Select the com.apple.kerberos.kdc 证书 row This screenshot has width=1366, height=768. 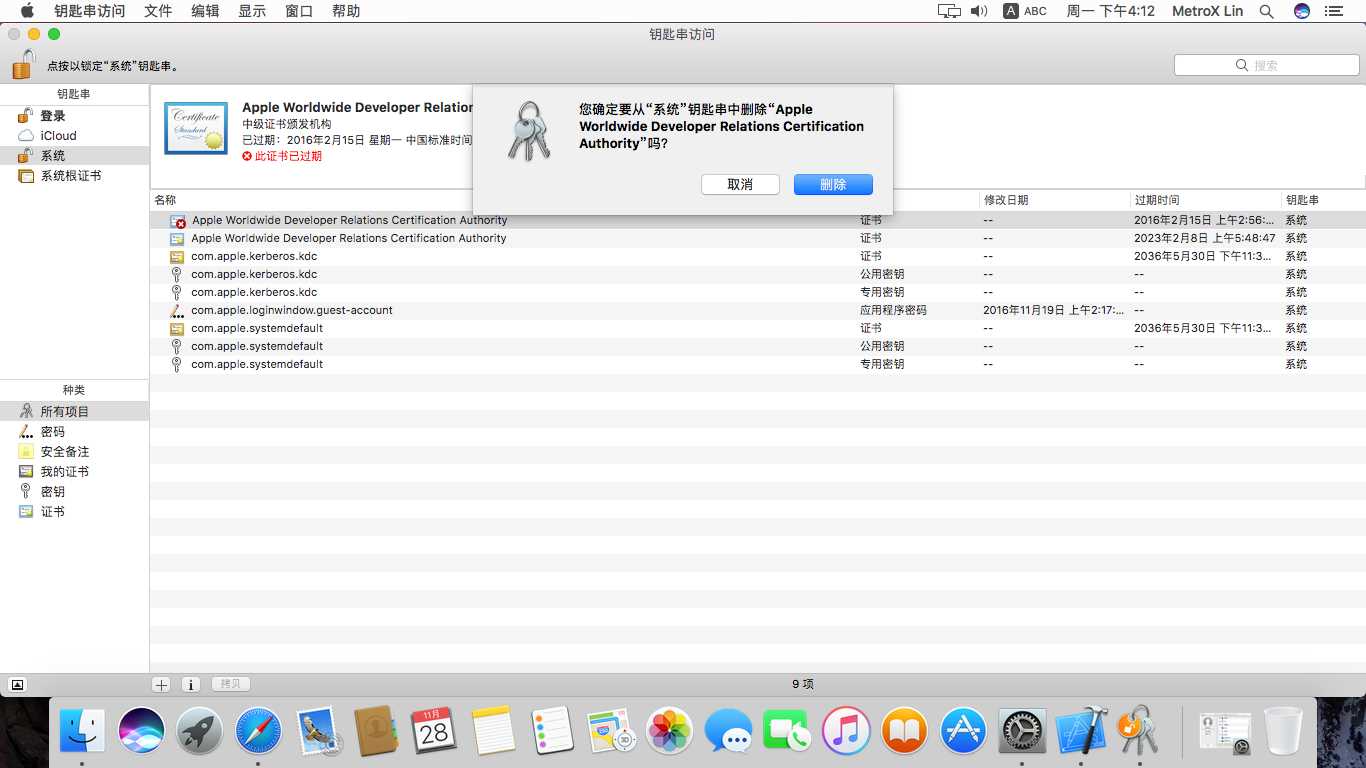(x=758, y=256)
